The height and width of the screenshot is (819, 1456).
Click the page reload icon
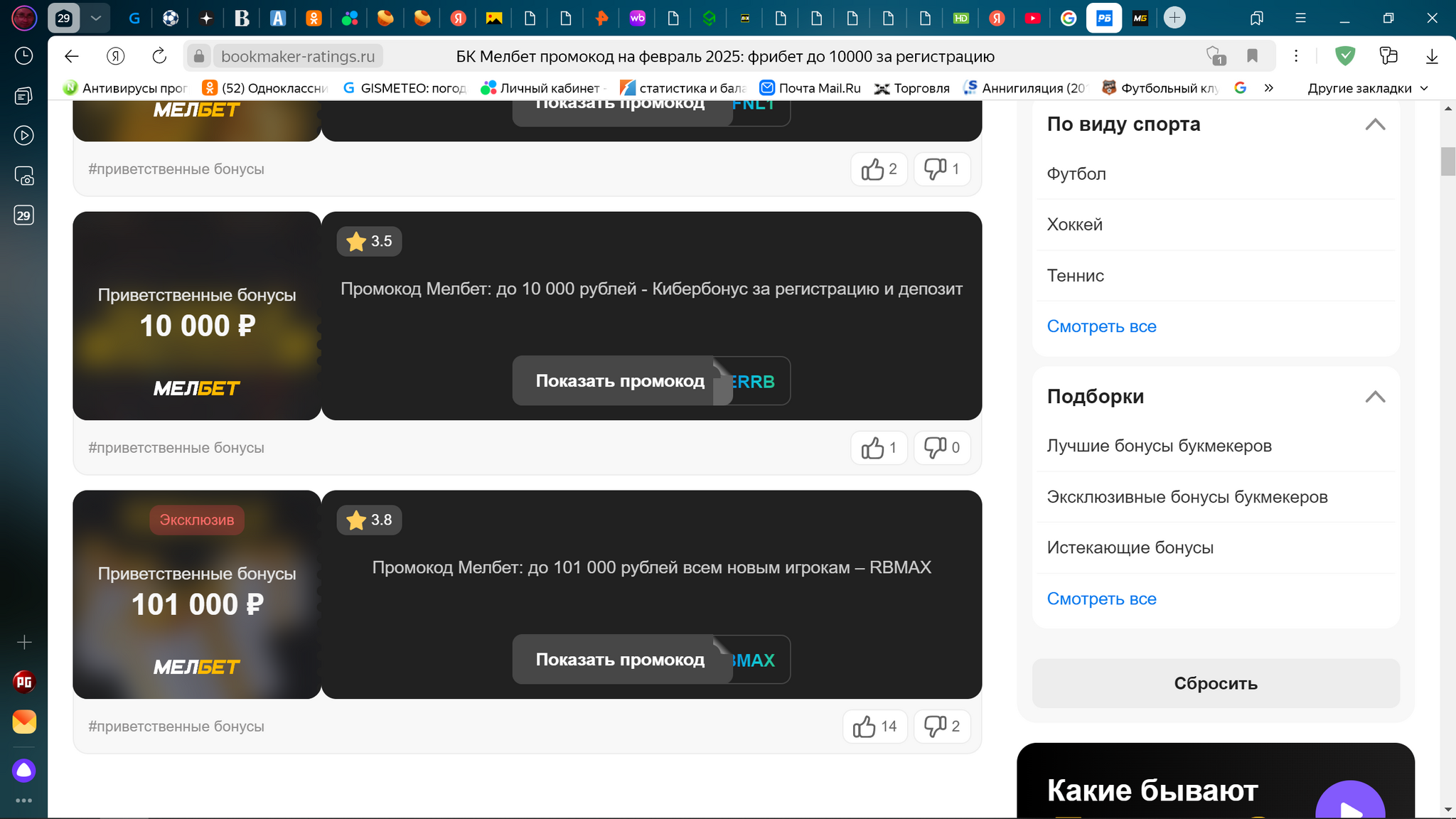pos(159,56)
